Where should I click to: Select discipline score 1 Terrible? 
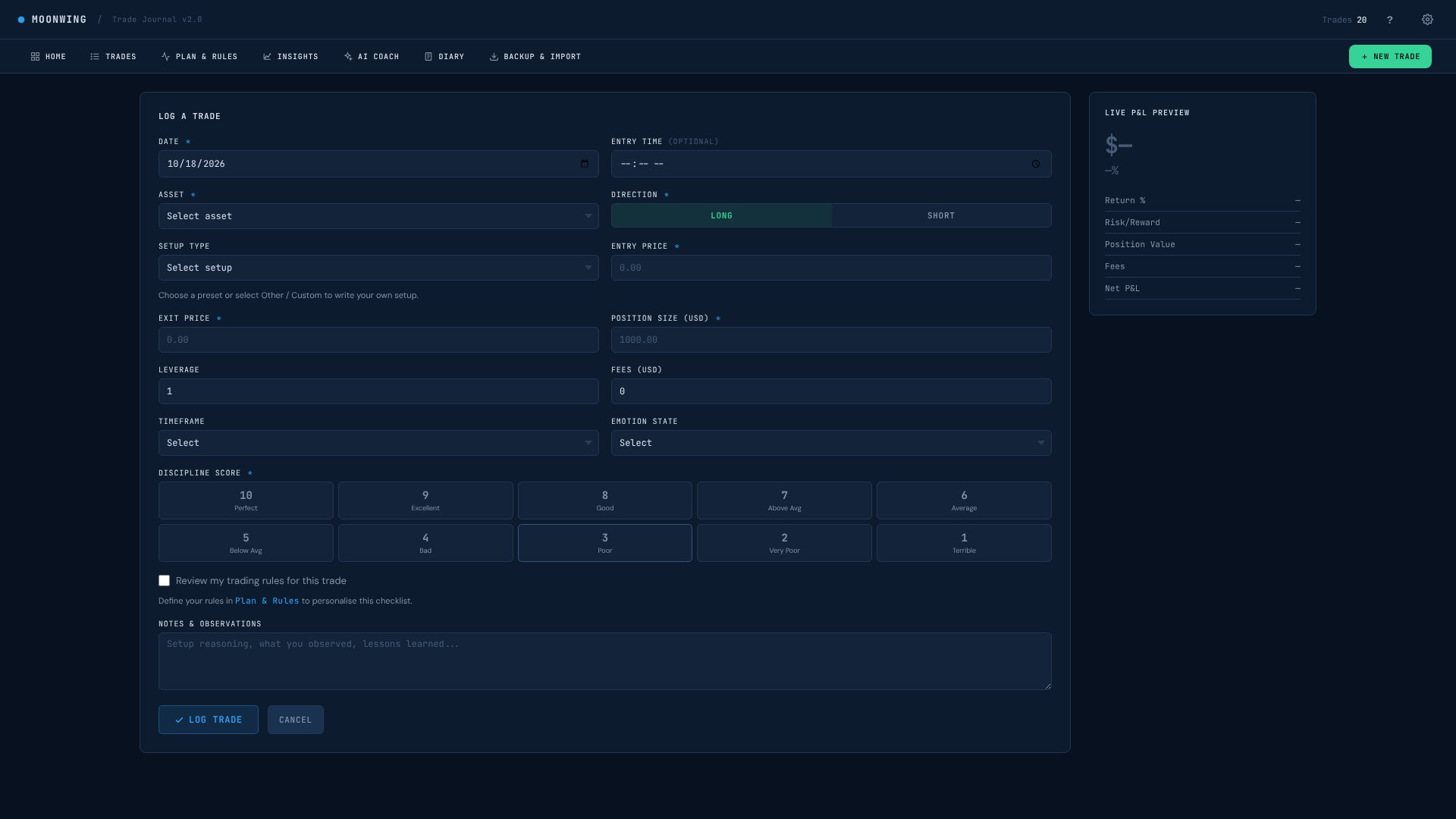click(x=964, y=543)
